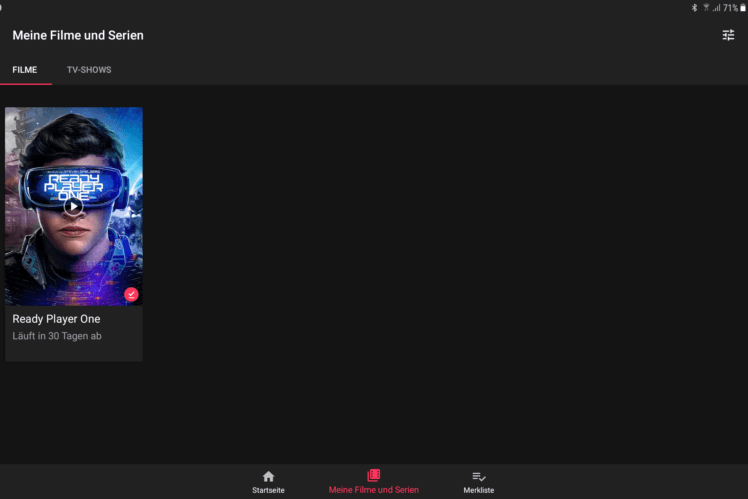This screenshot has width=748, height=499.
Task: Go to Startseite home icon
Action: [x=268, y=476]
